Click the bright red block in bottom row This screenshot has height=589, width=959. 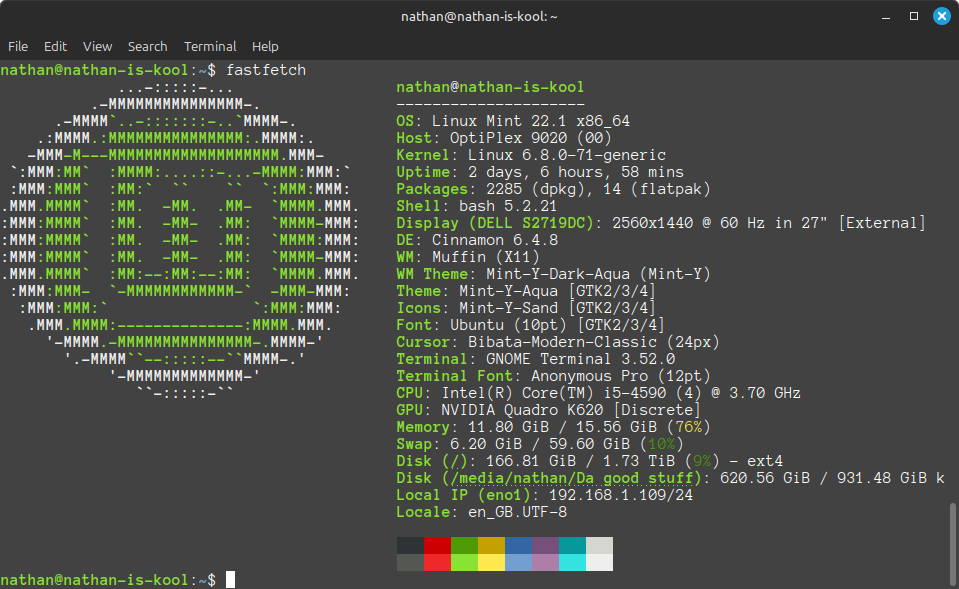tap(437, 563)
